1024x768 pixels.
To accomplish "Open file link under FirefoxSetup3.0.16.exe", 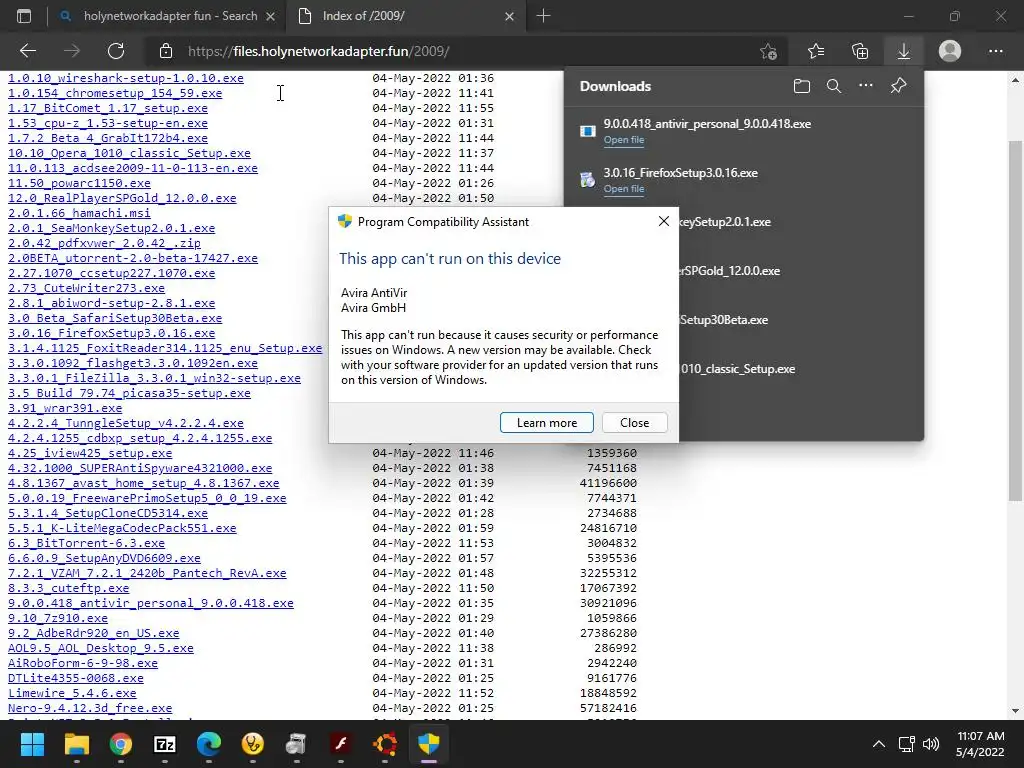I will click(x=624, y=189).
